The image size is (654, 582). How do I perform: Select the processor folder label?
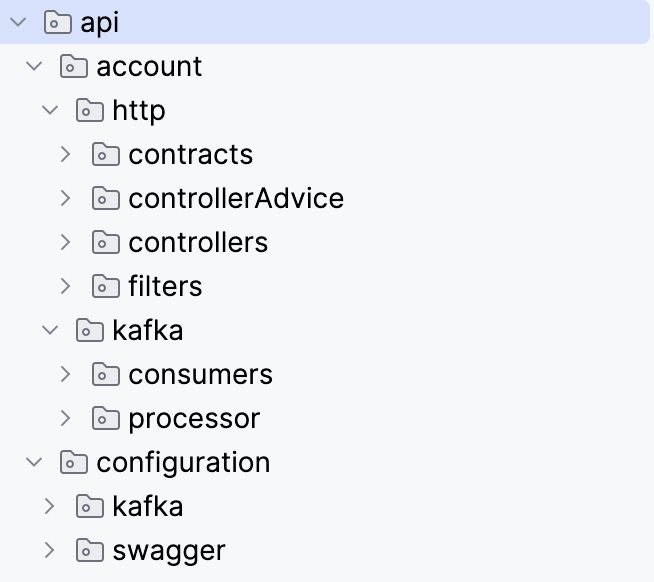(194, 419)
